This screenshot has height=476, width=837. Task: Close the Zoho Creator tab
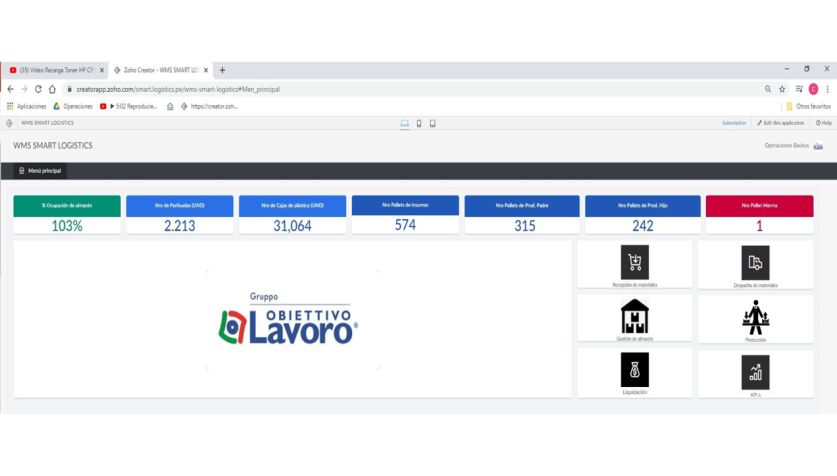(x=206, y=70)
